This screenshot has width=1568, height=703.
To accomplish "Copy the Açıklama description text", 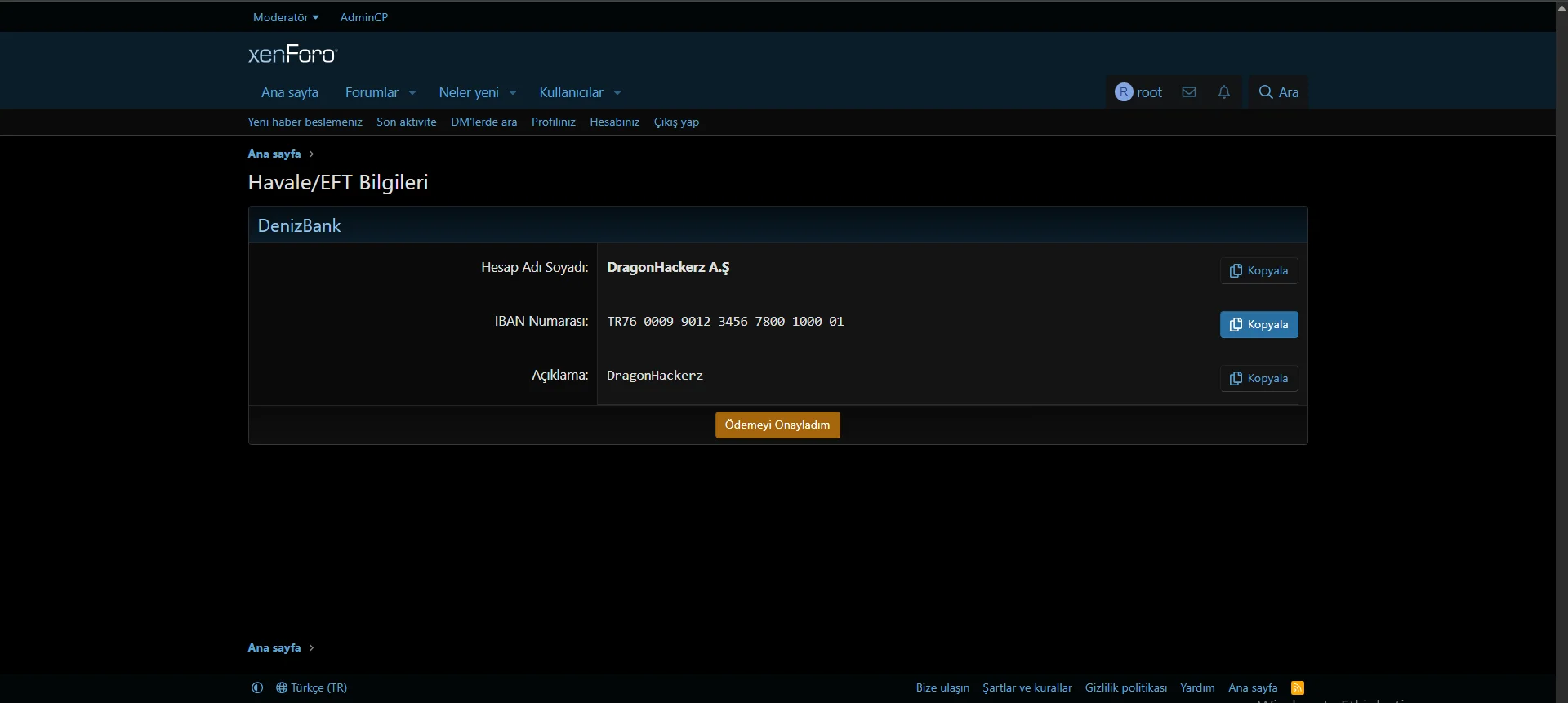I will click(x=1258, y=379).
